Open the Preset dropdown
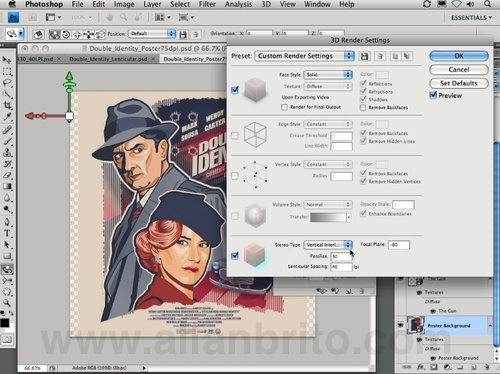 (304, 56)
